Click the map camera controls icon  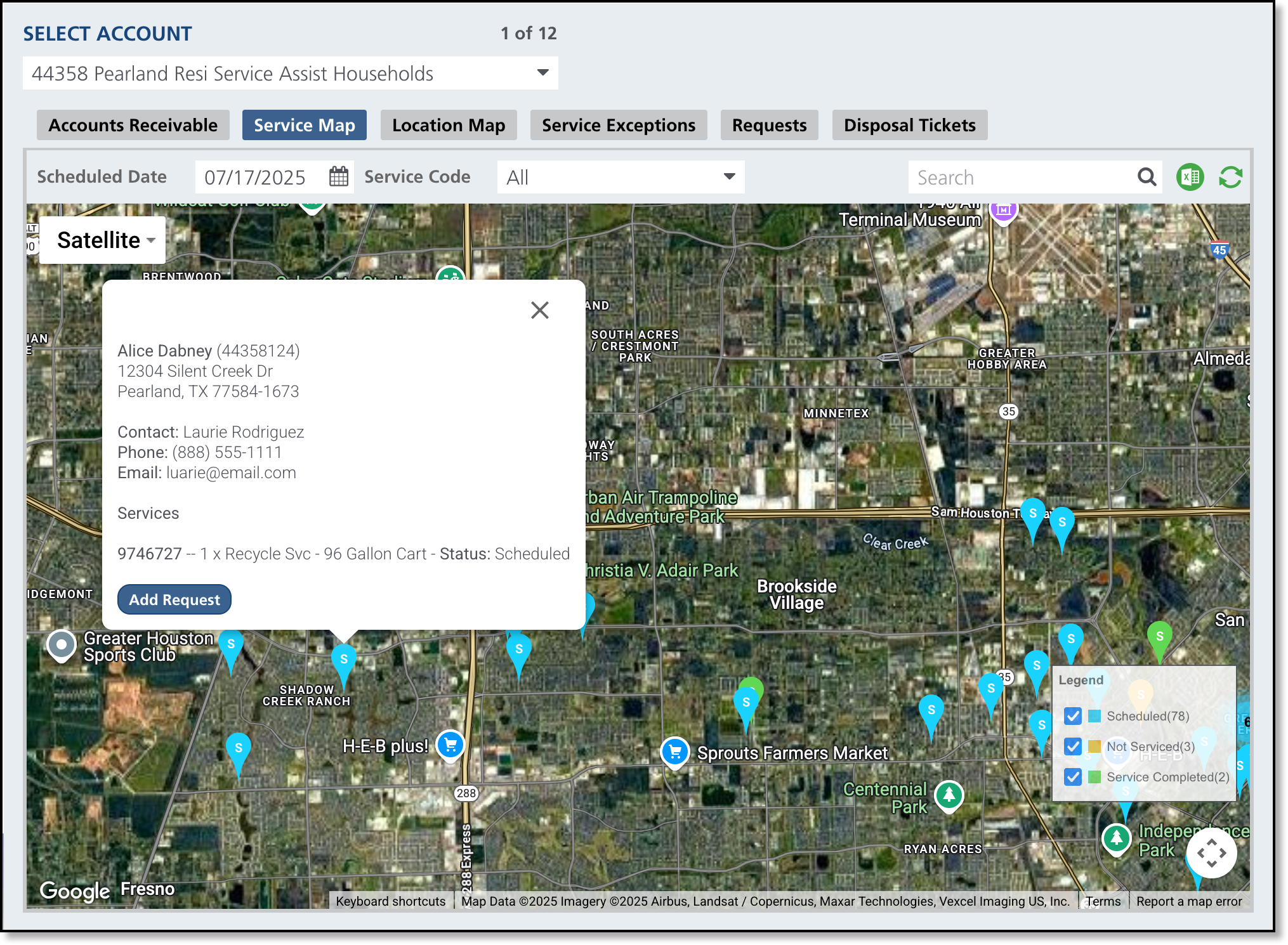pyautogui.click(x=1211, y=853)
